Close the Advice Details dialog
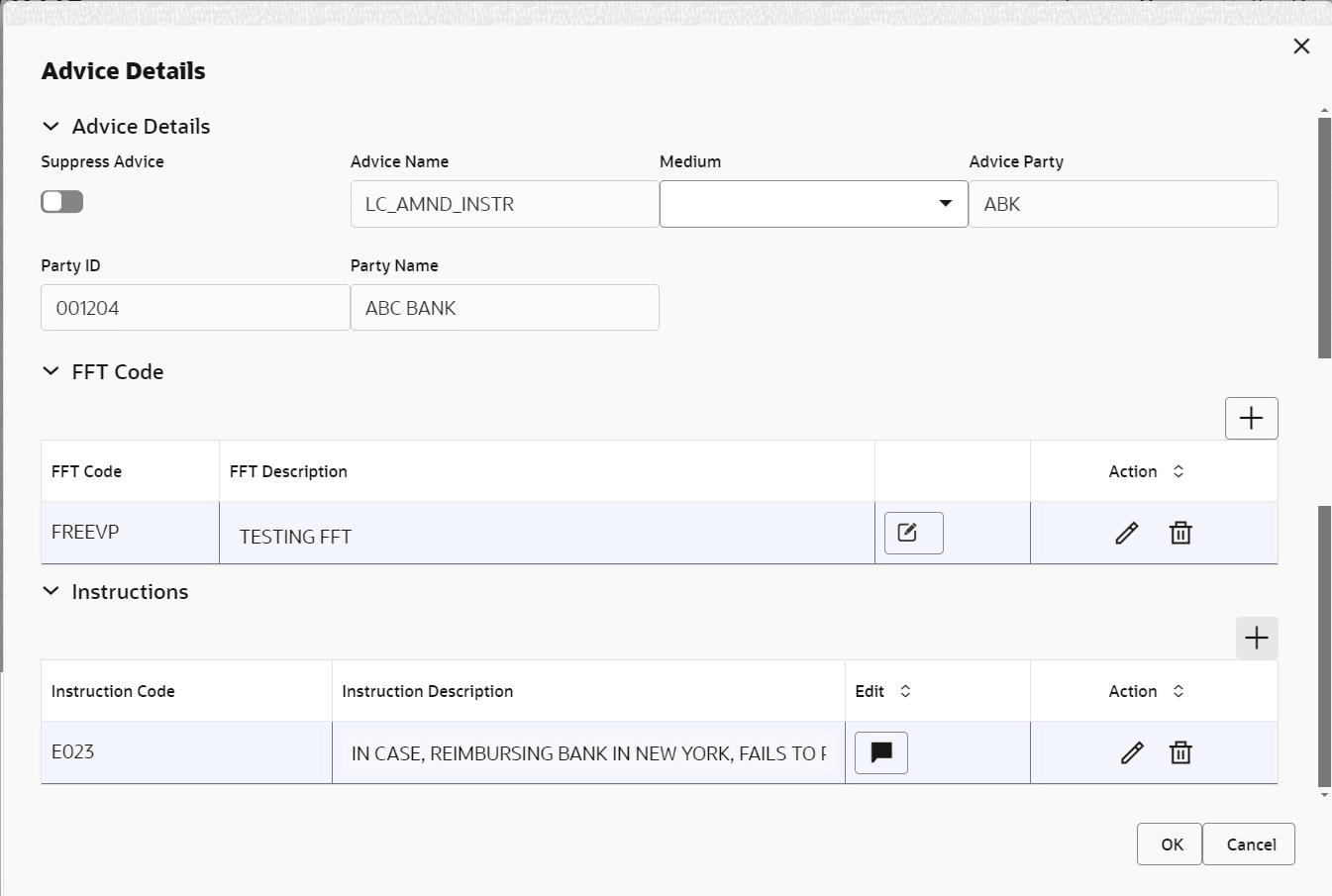 click(1301, 46)
